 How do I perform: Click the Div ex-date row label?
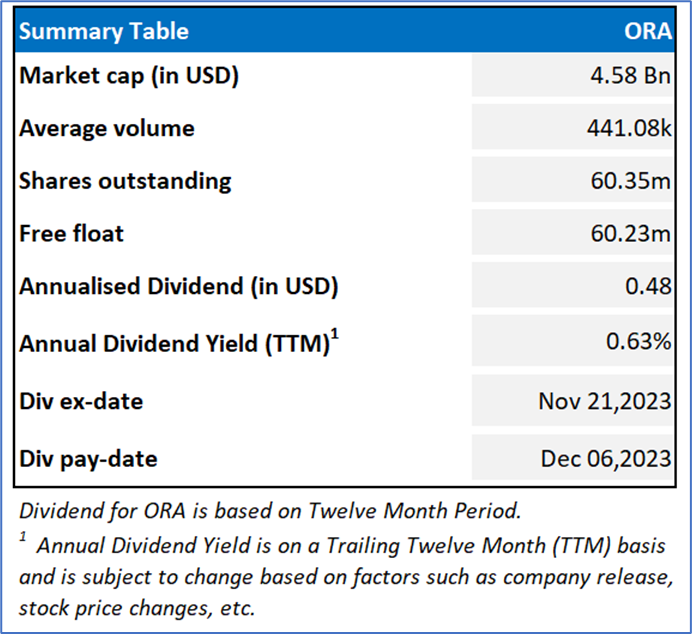pyautogui.click(x=81, y=402)
